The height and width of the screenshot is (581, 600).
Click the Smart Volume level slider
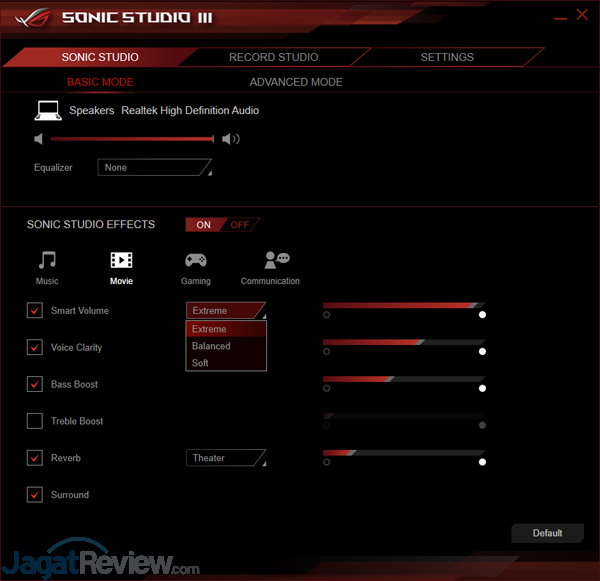click(x=404, y=305)
